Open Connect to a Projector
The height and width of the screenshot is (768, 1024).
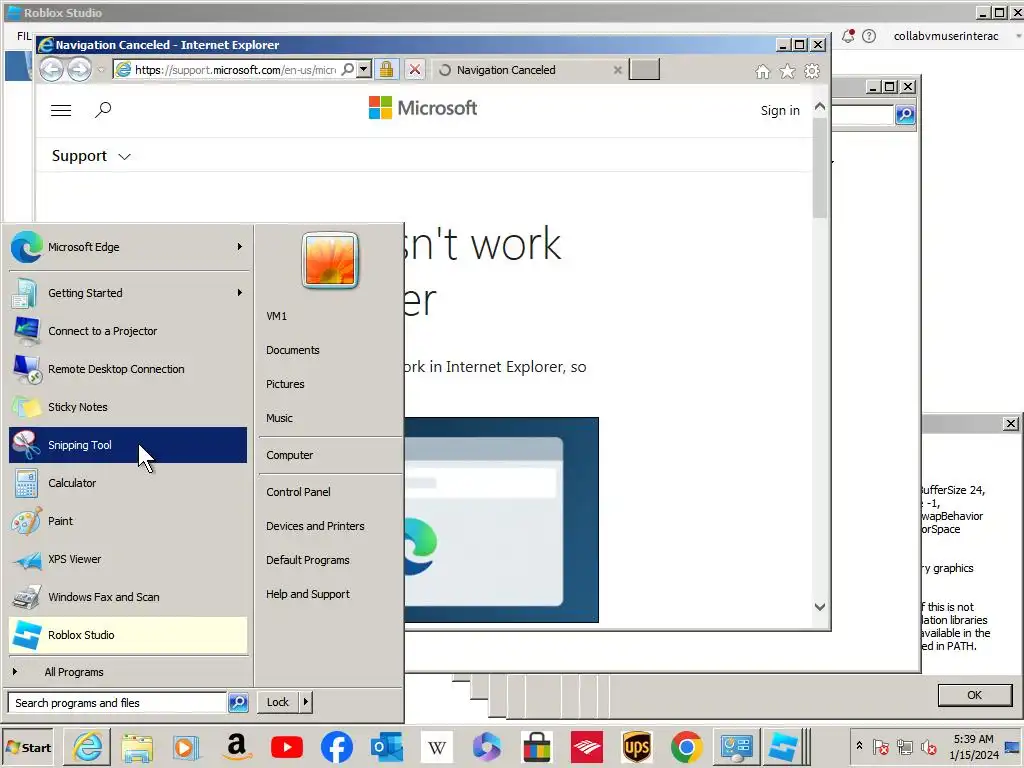[x=128, y=331]
